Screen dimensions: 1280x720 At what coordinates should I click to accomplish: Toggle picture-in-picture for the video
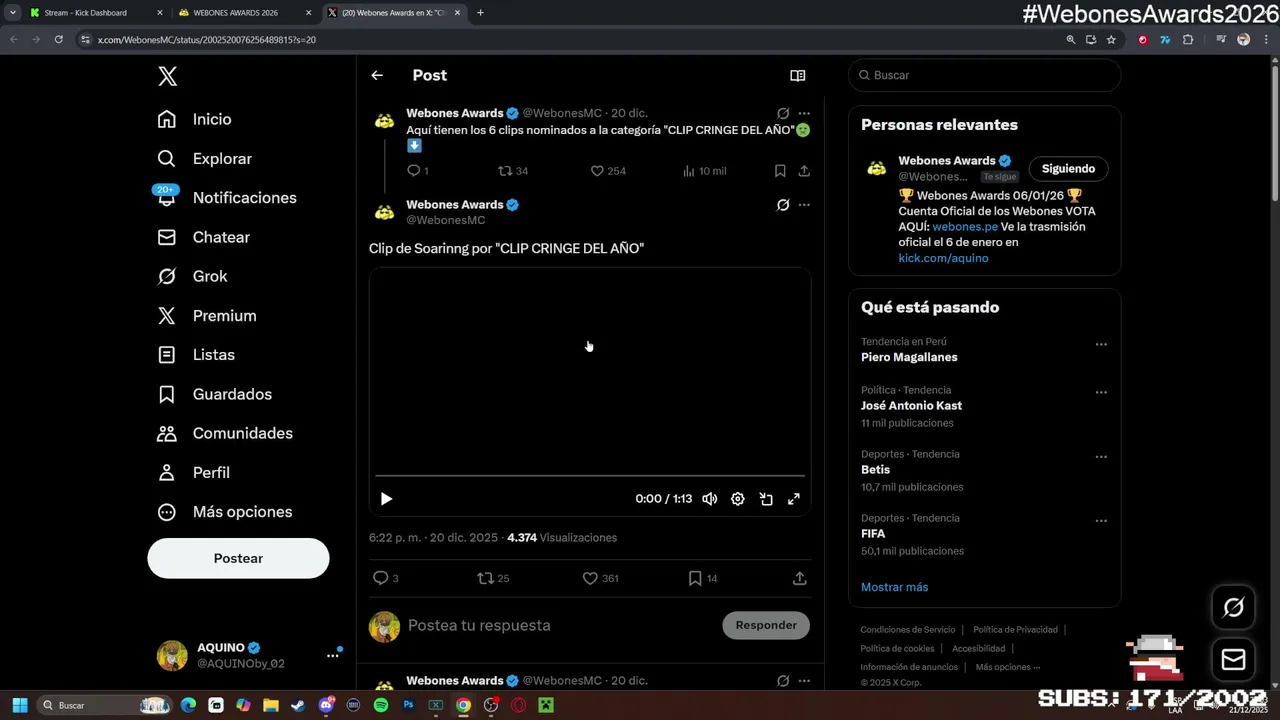pyautogui.click(x=766, y=499)
